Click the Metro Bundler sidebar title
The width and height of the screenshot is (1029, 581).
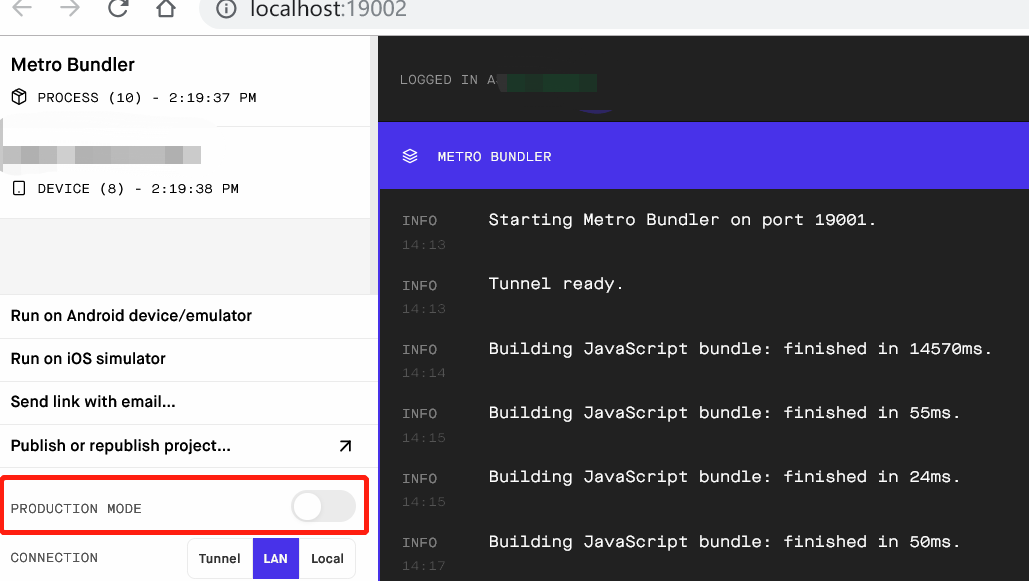pos(73,64)
